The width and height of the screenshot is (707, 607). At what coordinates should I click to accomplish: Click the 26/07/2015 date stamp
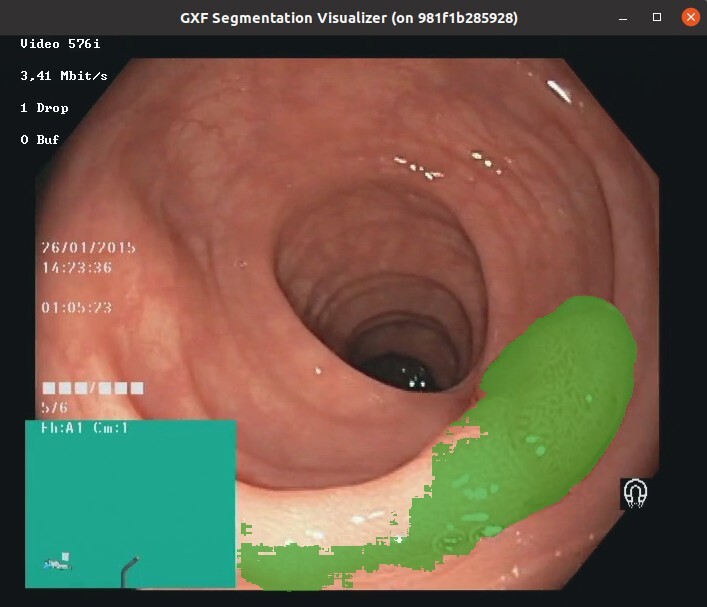tap(88, 248)
